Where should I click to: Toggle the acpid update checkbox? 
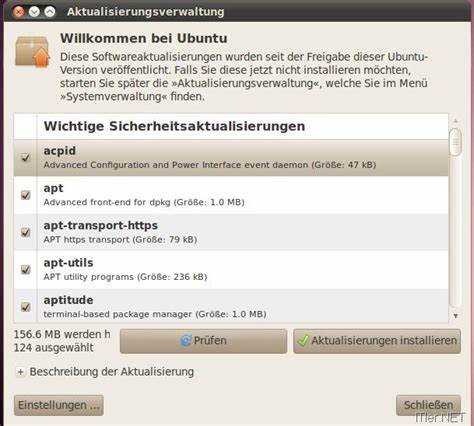(x=26, y=158)
